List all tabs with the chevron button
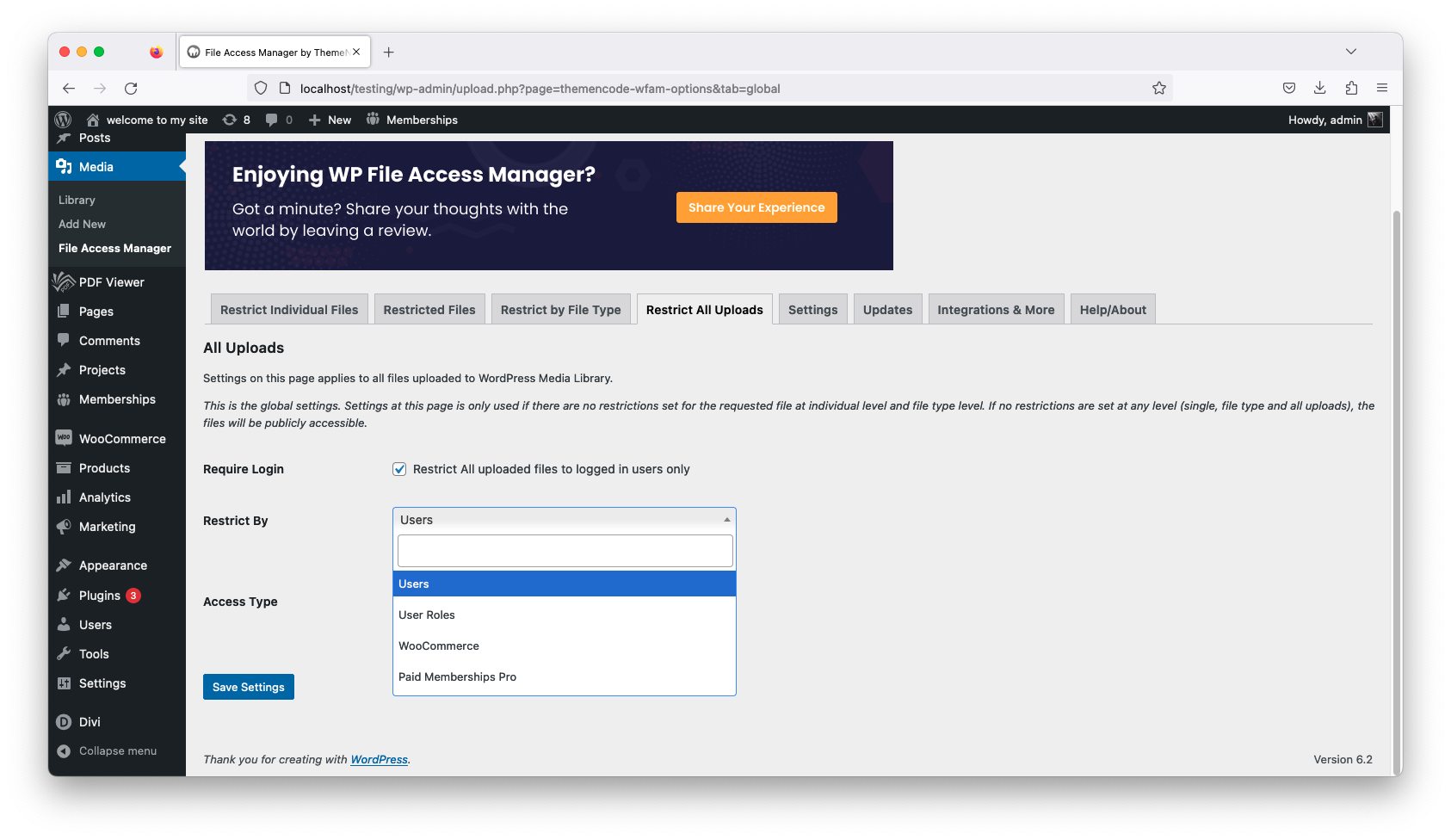Screen dimensions: 1451x840 pos(1351,52)
